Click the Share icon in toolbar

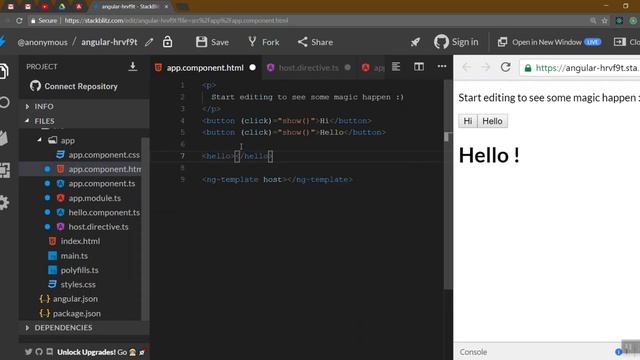(302, 42)
